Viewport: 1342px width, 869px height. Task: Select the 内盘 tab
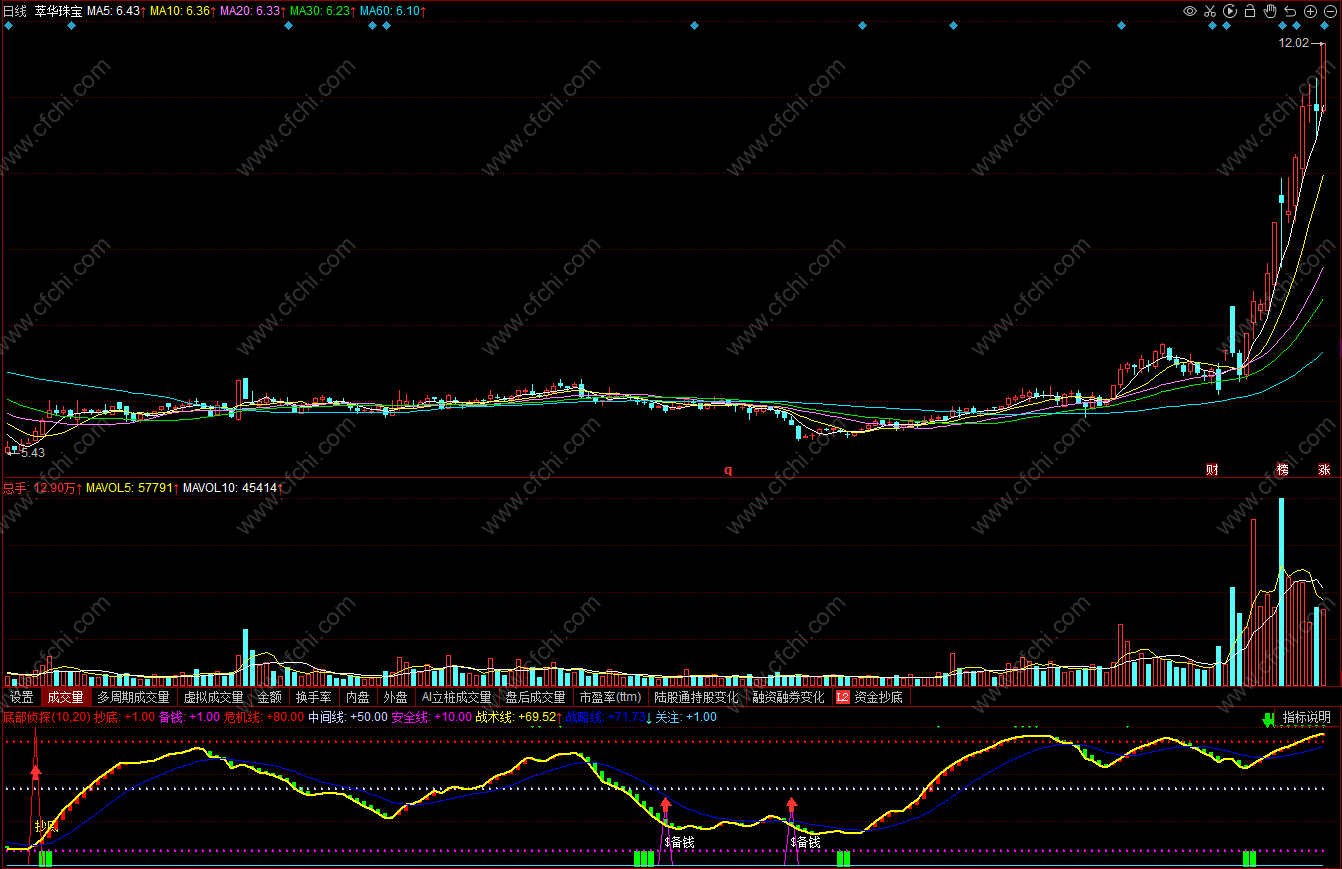(357, 697)
